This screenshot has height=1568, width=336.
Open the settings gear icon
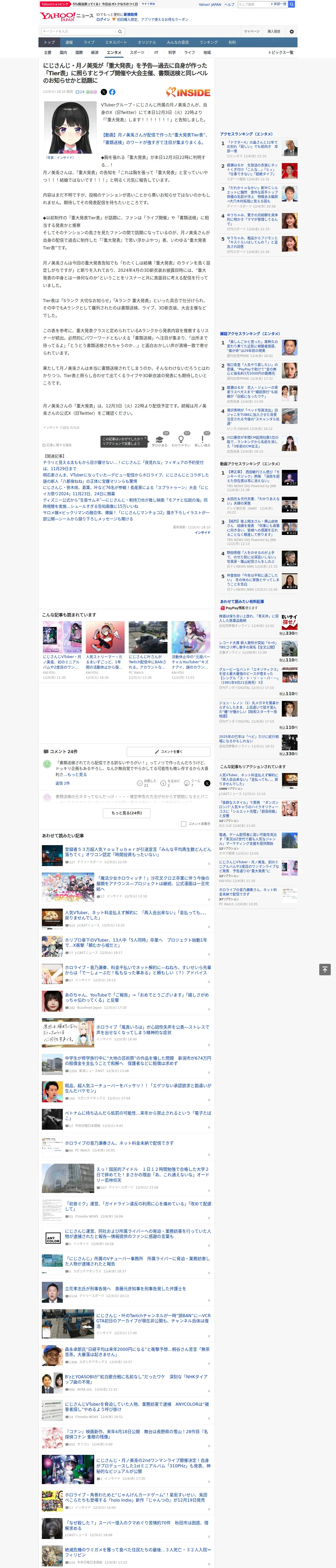(x=292, y=31)
